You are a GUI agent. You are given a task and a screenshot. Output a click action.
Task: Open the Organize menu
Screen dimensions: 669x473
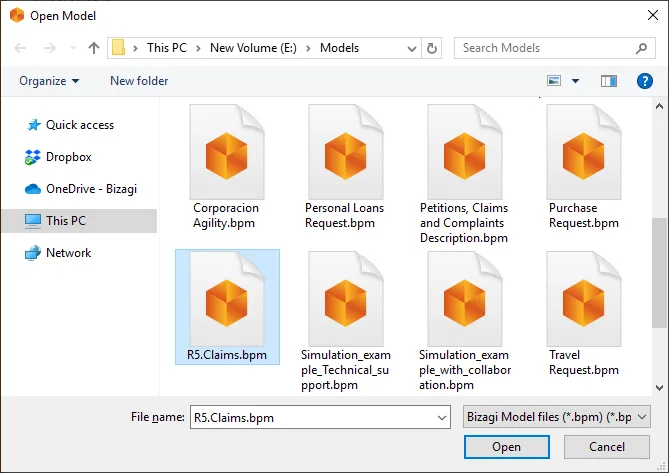(x=49, y=81)
